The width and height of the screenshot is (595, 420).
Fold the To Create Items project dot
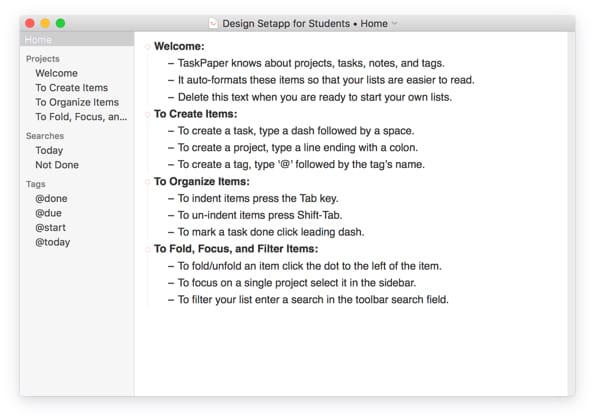click(147, 115)
